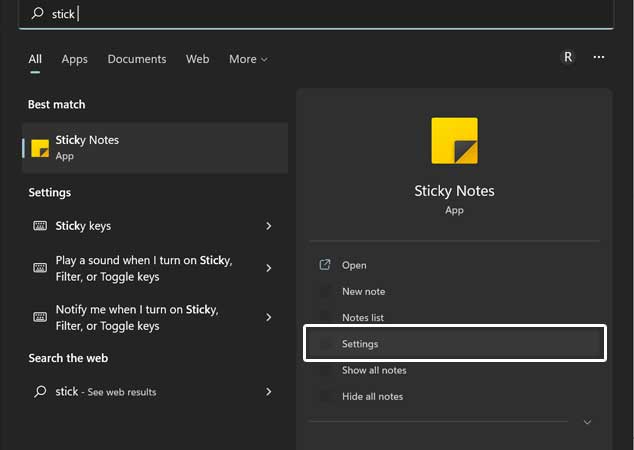
Task: Open the Sticky Notes best match result
Action: click(155, 148)
